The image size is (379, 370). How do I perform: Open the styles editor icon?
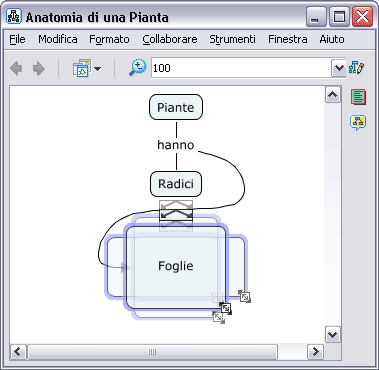[356, 68]
